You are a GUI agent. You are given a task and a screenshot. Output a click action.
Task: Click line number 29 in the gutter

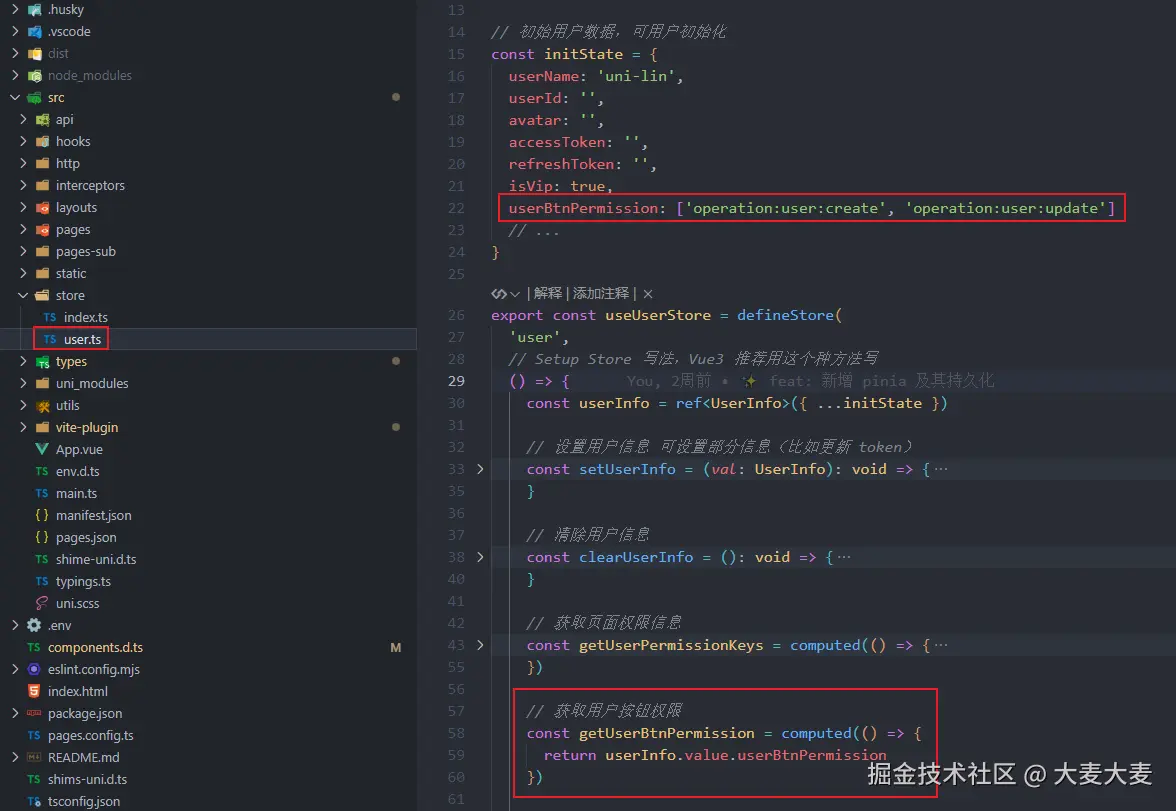[x=456, y=381]
